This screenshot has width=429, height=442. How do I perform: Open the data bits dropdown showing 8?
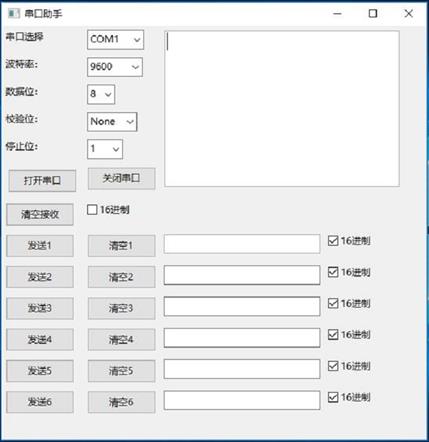[x=101, y=94]
